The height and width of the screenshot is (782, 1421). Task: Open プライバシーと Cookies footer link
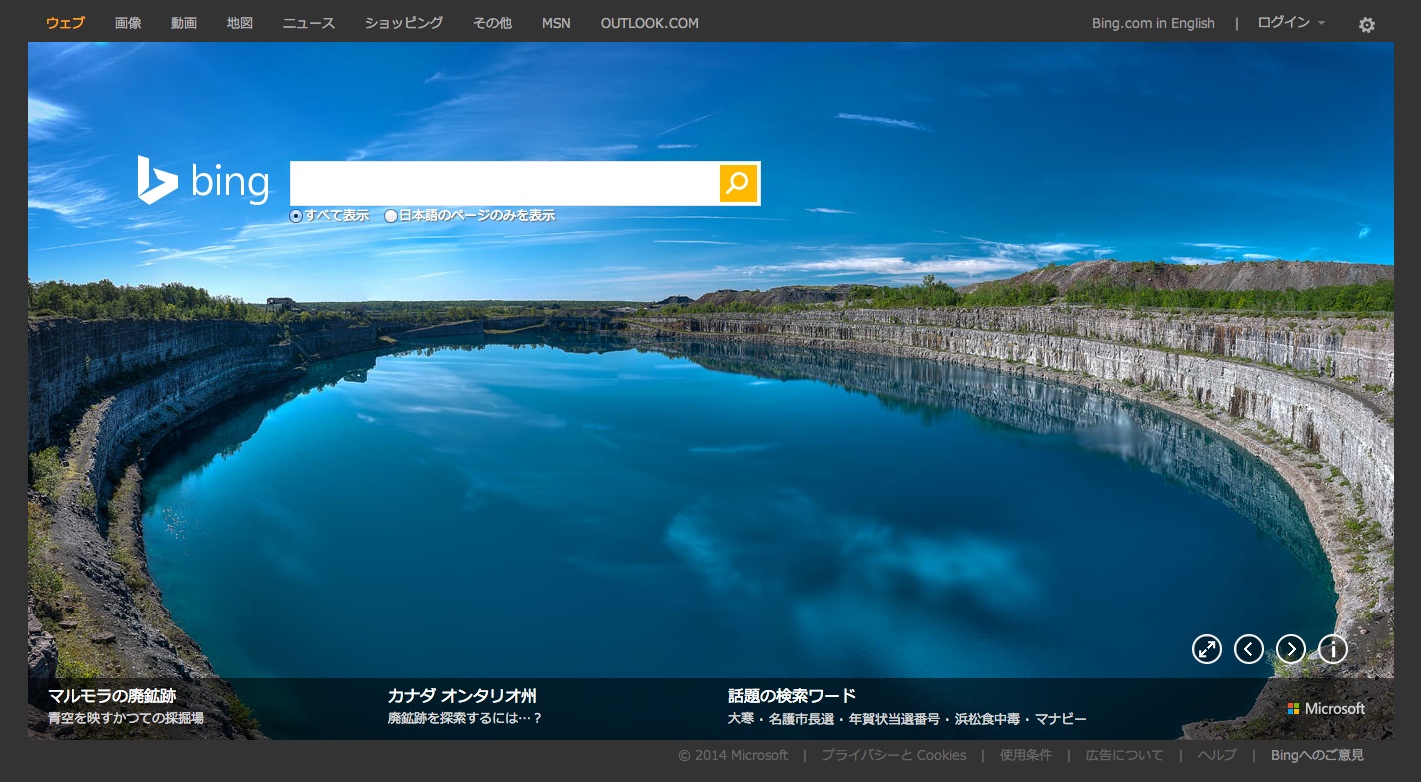point(893,755)
